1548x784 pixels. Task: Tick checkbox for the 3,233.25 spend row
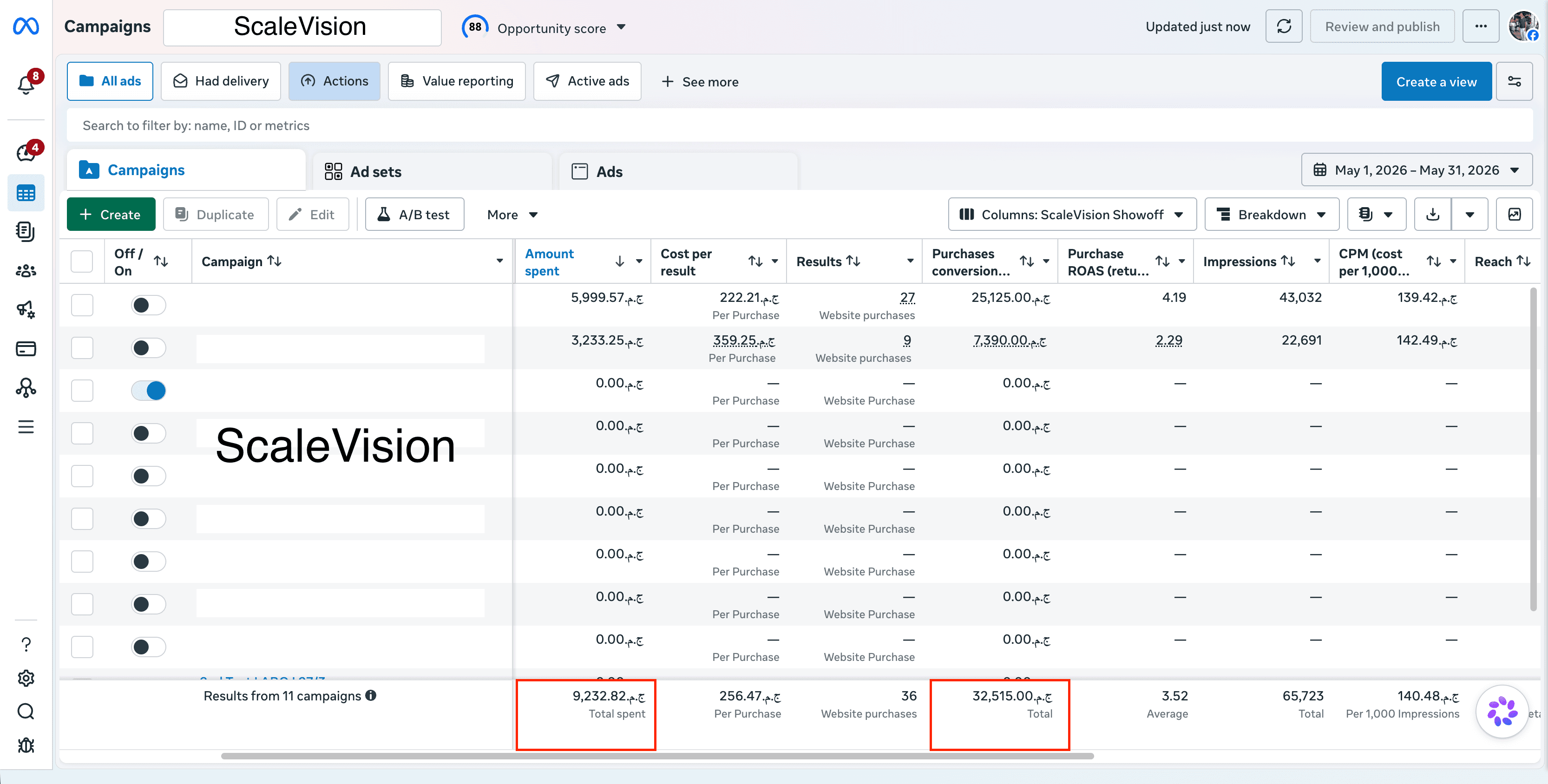[82, 348]
